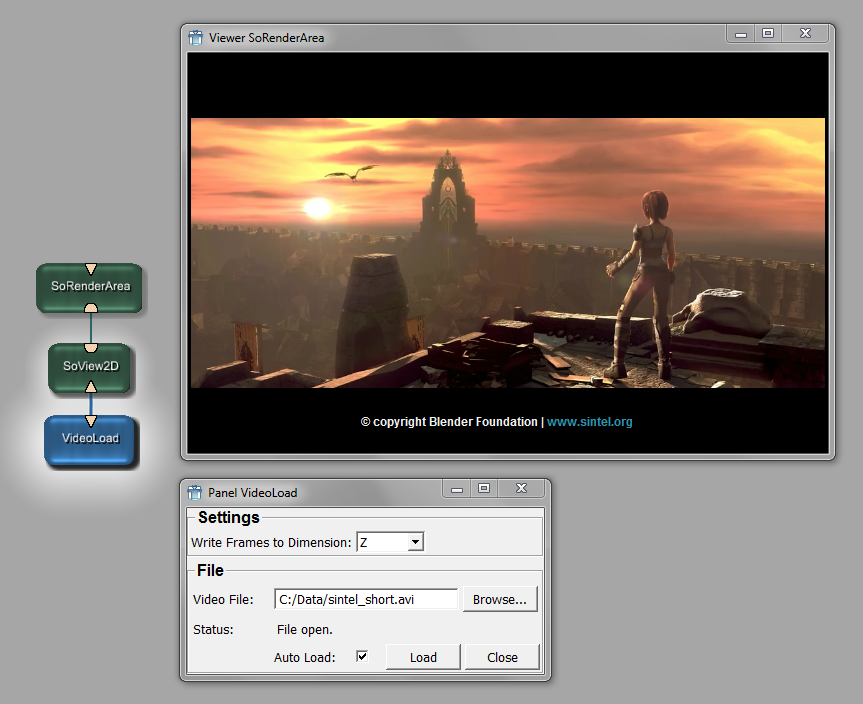Click the video frame in the viewer
Image resolution: width=863 pixels, height=704 pixels.
pyautogui.click(x=508, y=252)
